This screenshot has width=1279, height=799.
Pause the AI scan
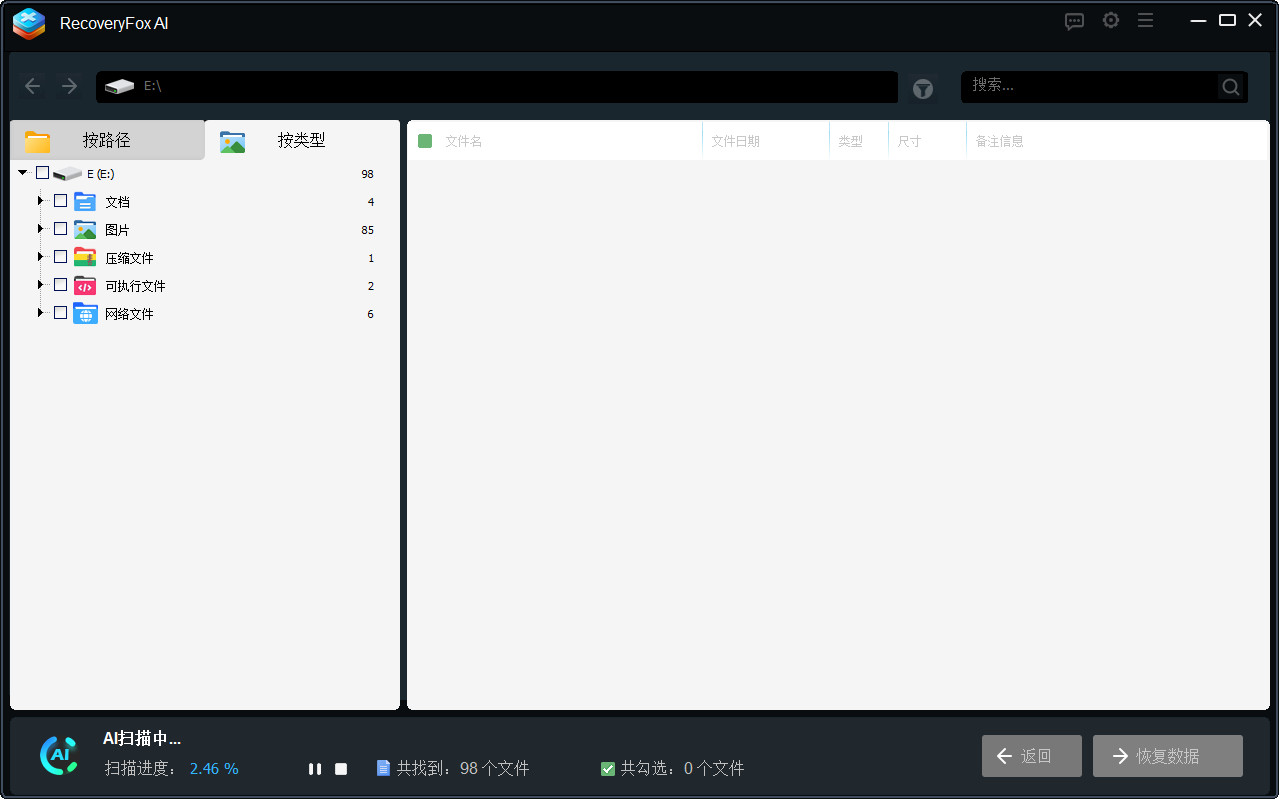tap(315, 769)
